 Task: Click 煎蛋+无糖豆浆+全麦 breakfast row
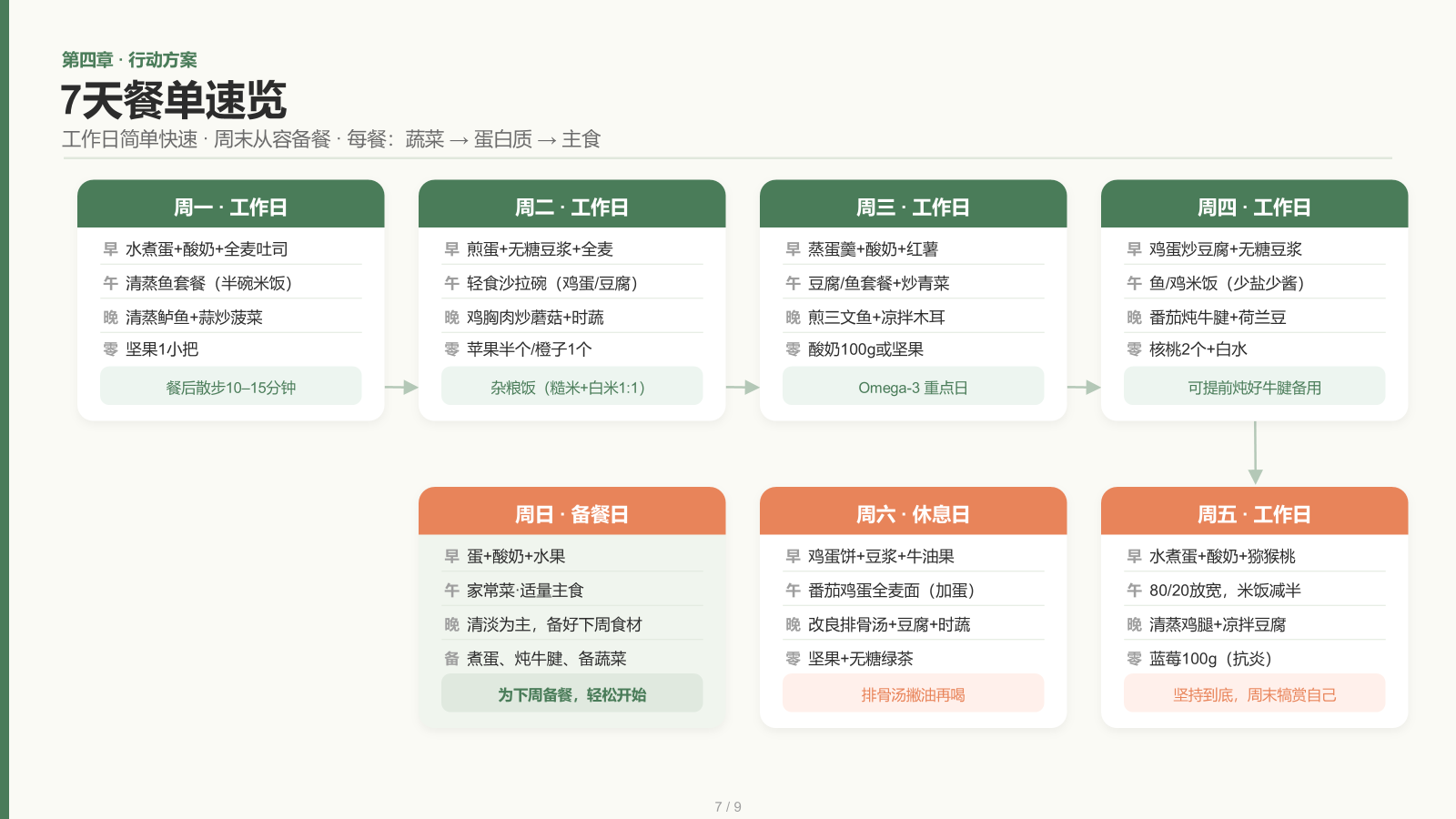coord(572,249)
